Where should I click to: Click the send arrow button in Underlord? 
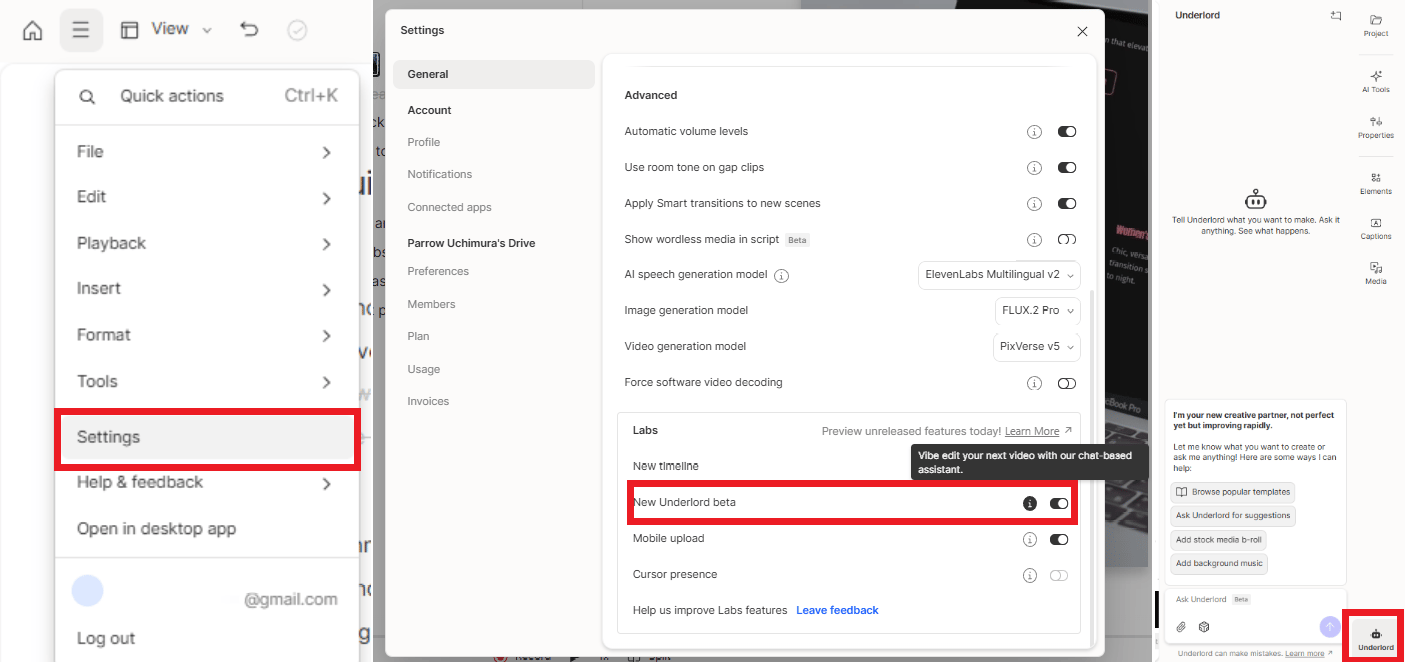(1329, 626)
